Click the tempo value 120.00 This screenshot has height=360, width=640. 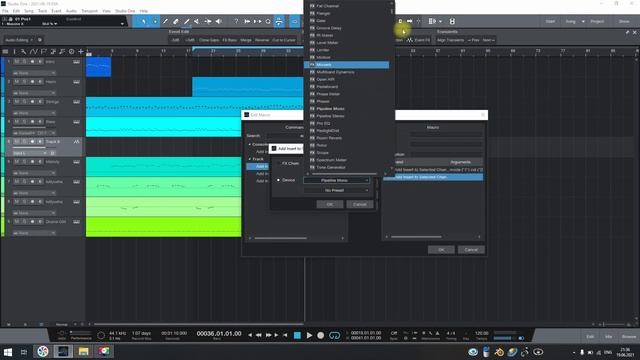482,333
